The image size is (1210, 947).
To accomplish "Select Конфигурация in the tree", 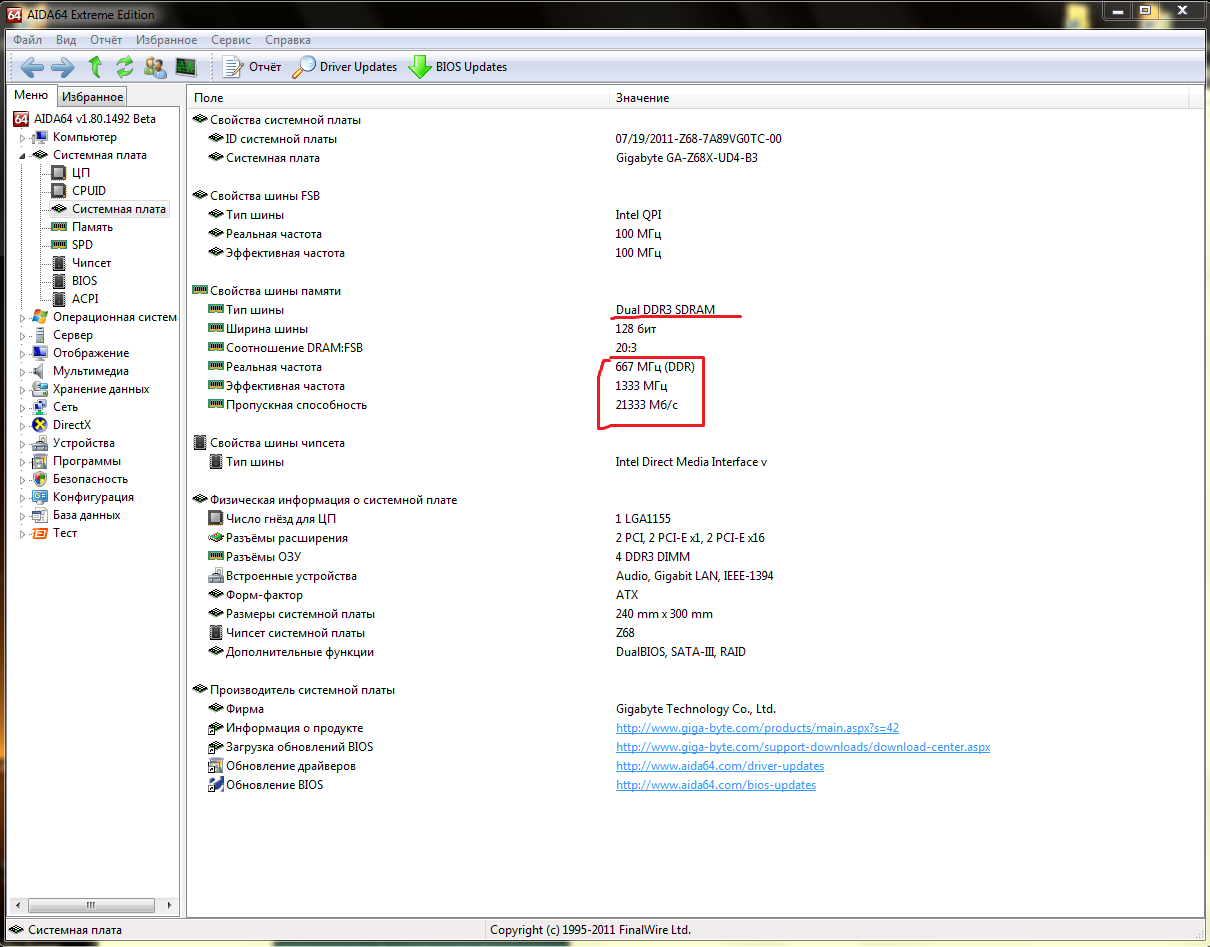I will coord(93,497).
